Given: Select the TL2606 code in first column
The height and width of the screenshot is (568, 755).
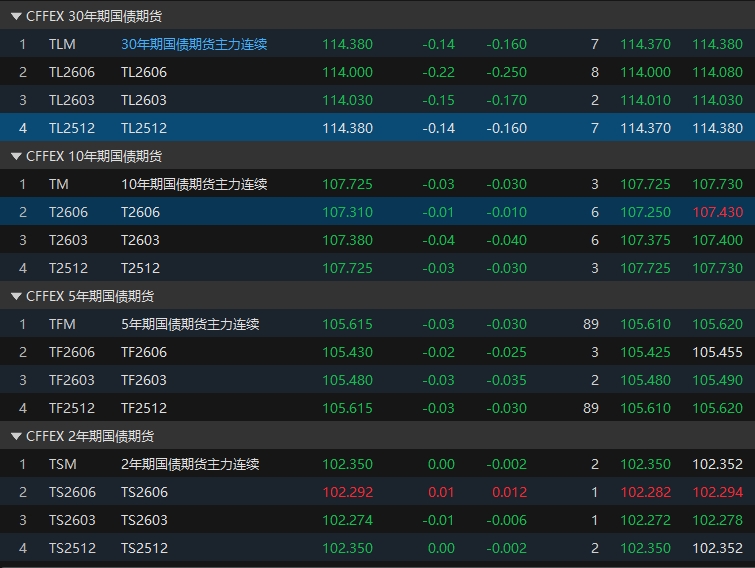Looking at the screenshot, I should click(72, 72).
